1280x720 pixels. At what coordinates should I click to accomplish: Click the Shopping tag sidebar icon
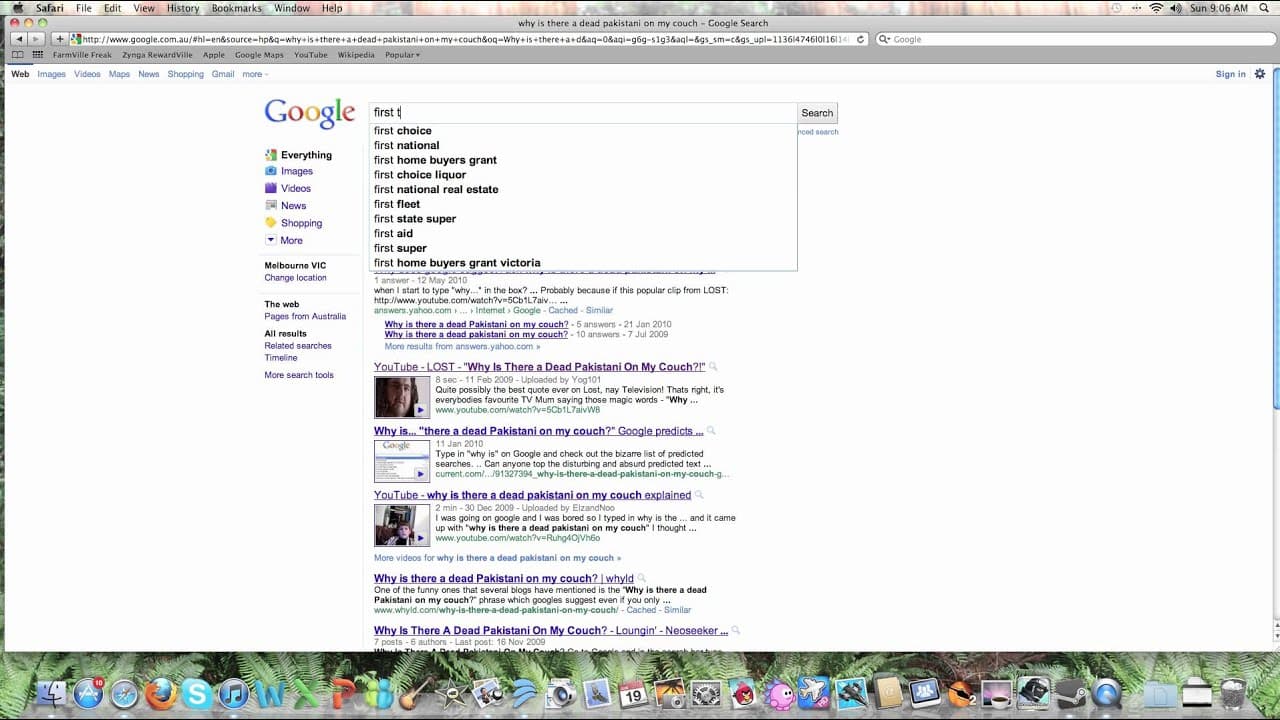[271, 223]
